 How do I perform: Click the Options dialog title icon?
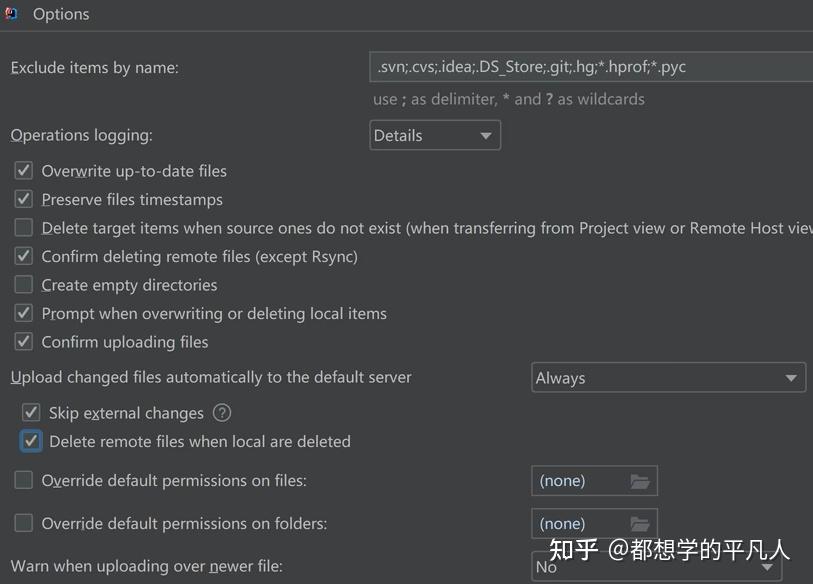pyautogui.click(x=14, y=14)
